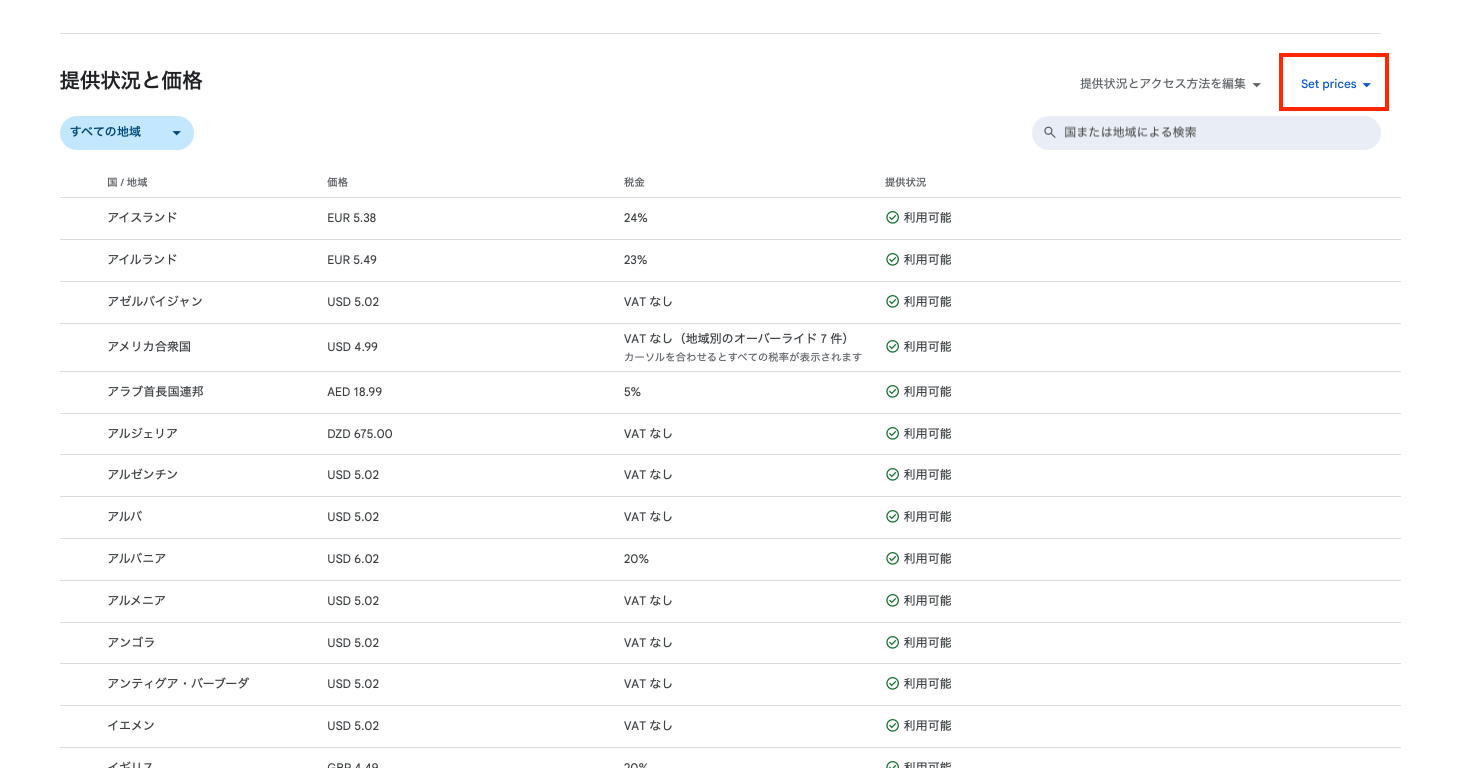Click the available check icon for アルジェリア
Screen dimensions: 1476x768
coord(892,433)
